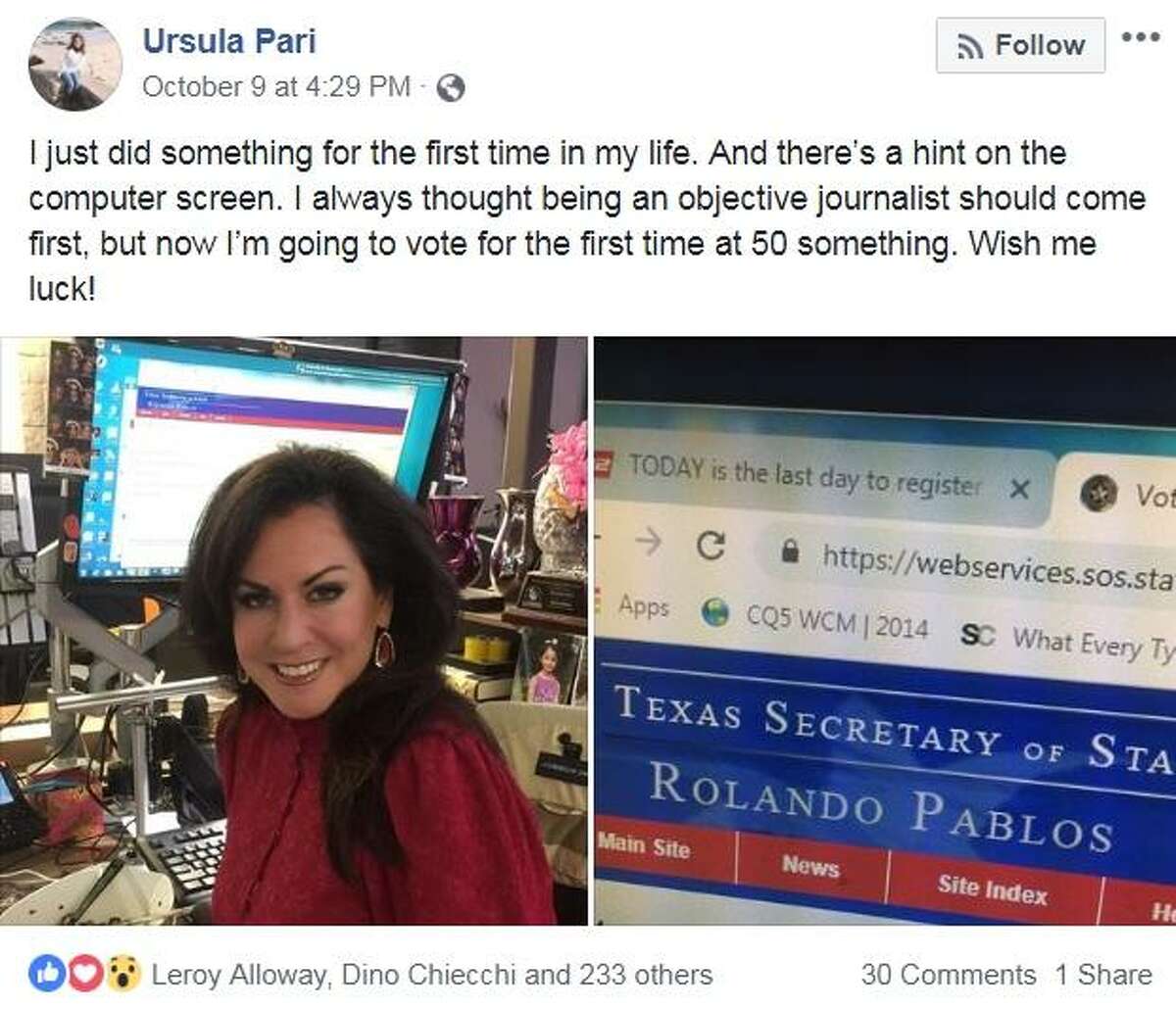The image size is (1176, 1009).
Task: Close the 'TODAY is the last day' tab
Action: pos(1019,489)
